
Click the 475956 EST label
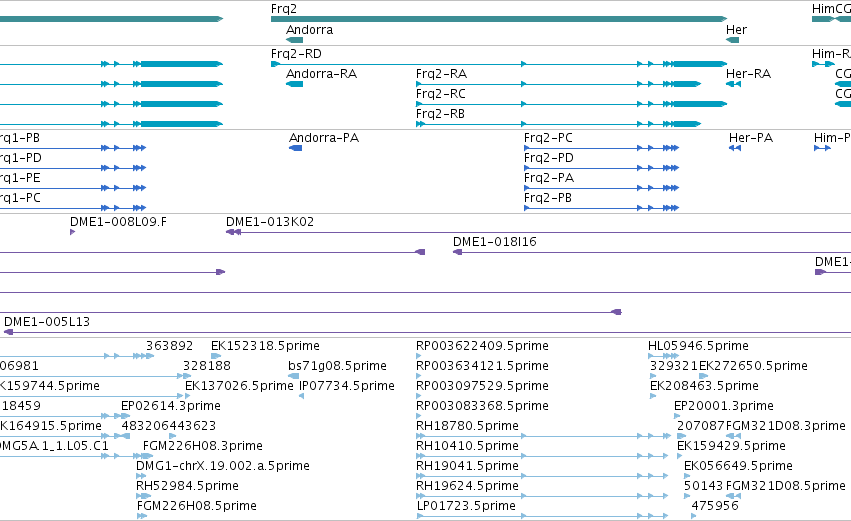pos(715,506)
